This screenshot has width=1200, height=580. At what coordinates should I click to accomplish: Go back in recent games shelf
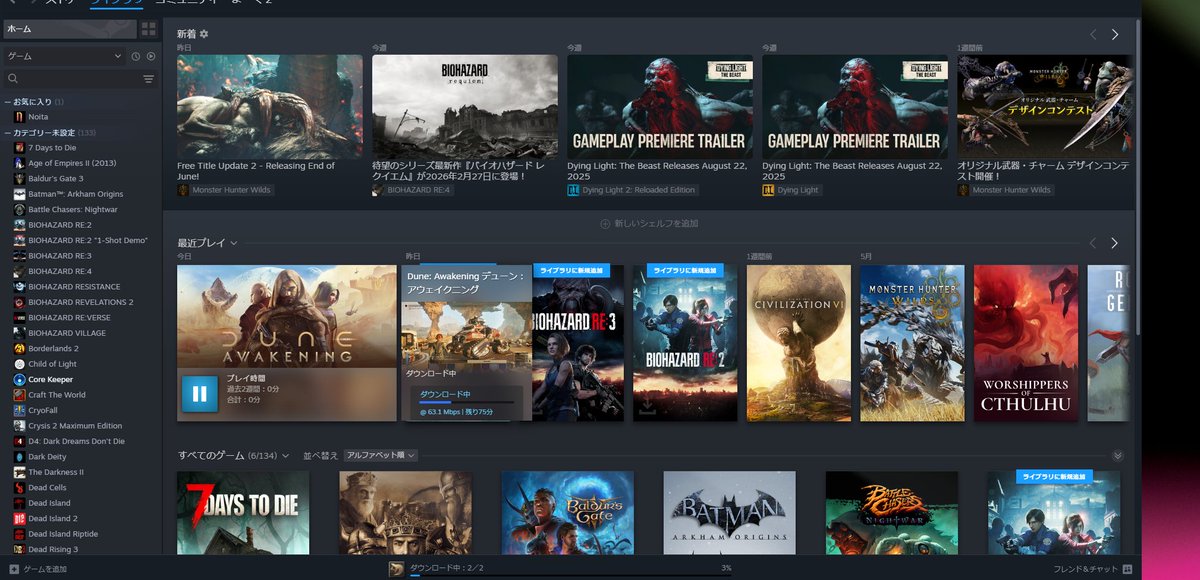tap(1093, 243)
